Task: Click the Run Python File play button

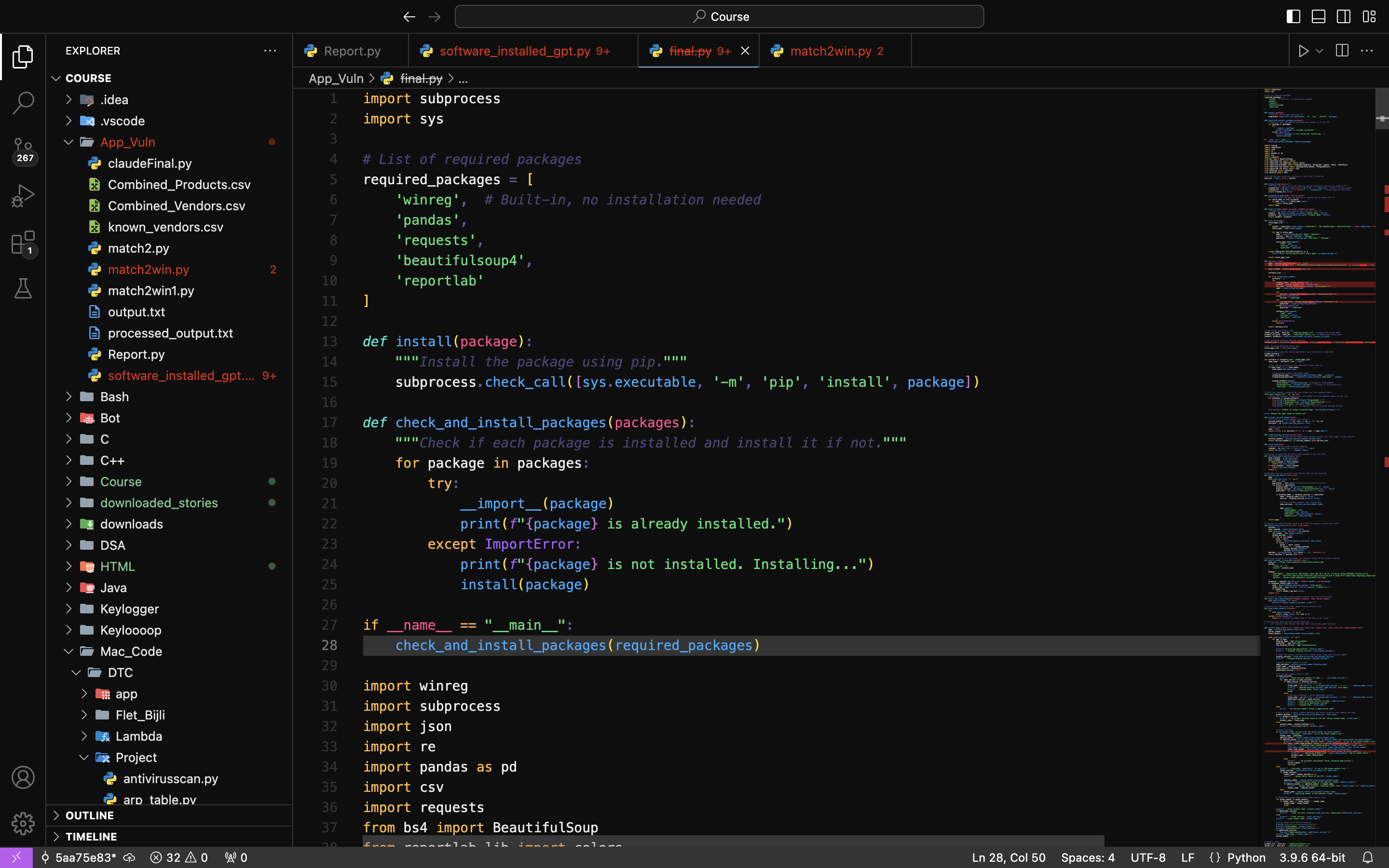Action: click(x=1303, y=51)
